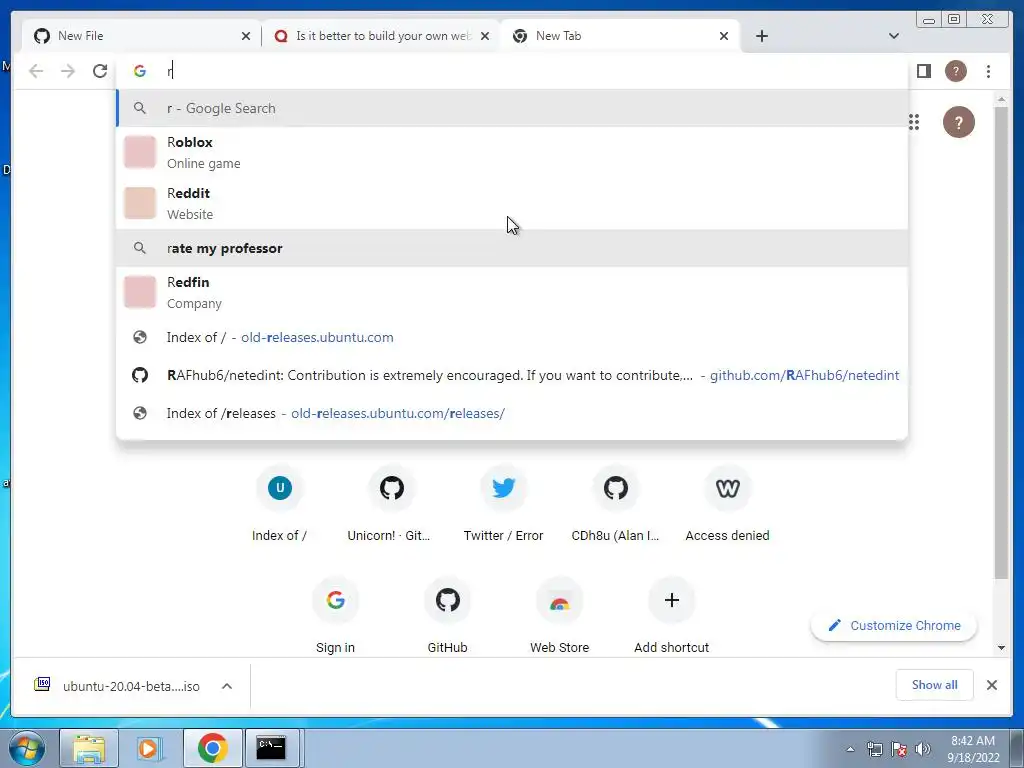Choose the Reddit suggestion
The width and height of the screenshot is (1024, 768).
point(512,204)
